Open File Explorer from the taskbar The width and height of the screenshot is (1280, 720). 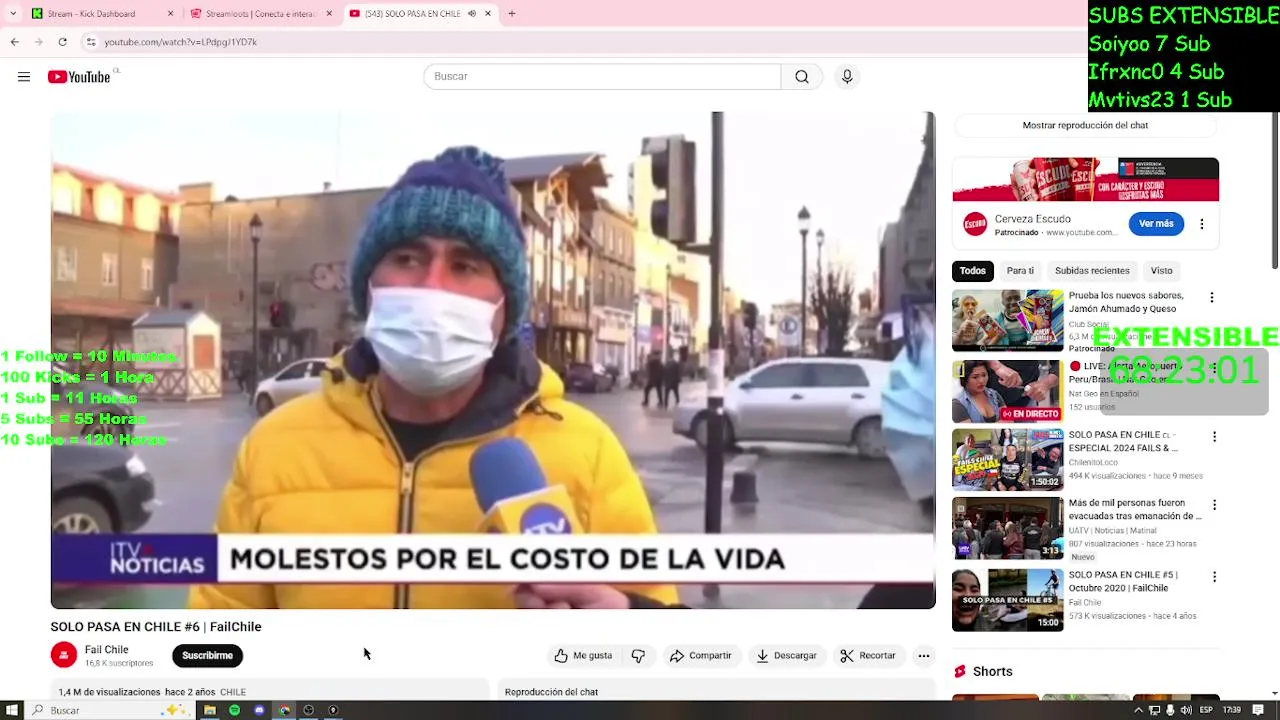tap(210, 711)
